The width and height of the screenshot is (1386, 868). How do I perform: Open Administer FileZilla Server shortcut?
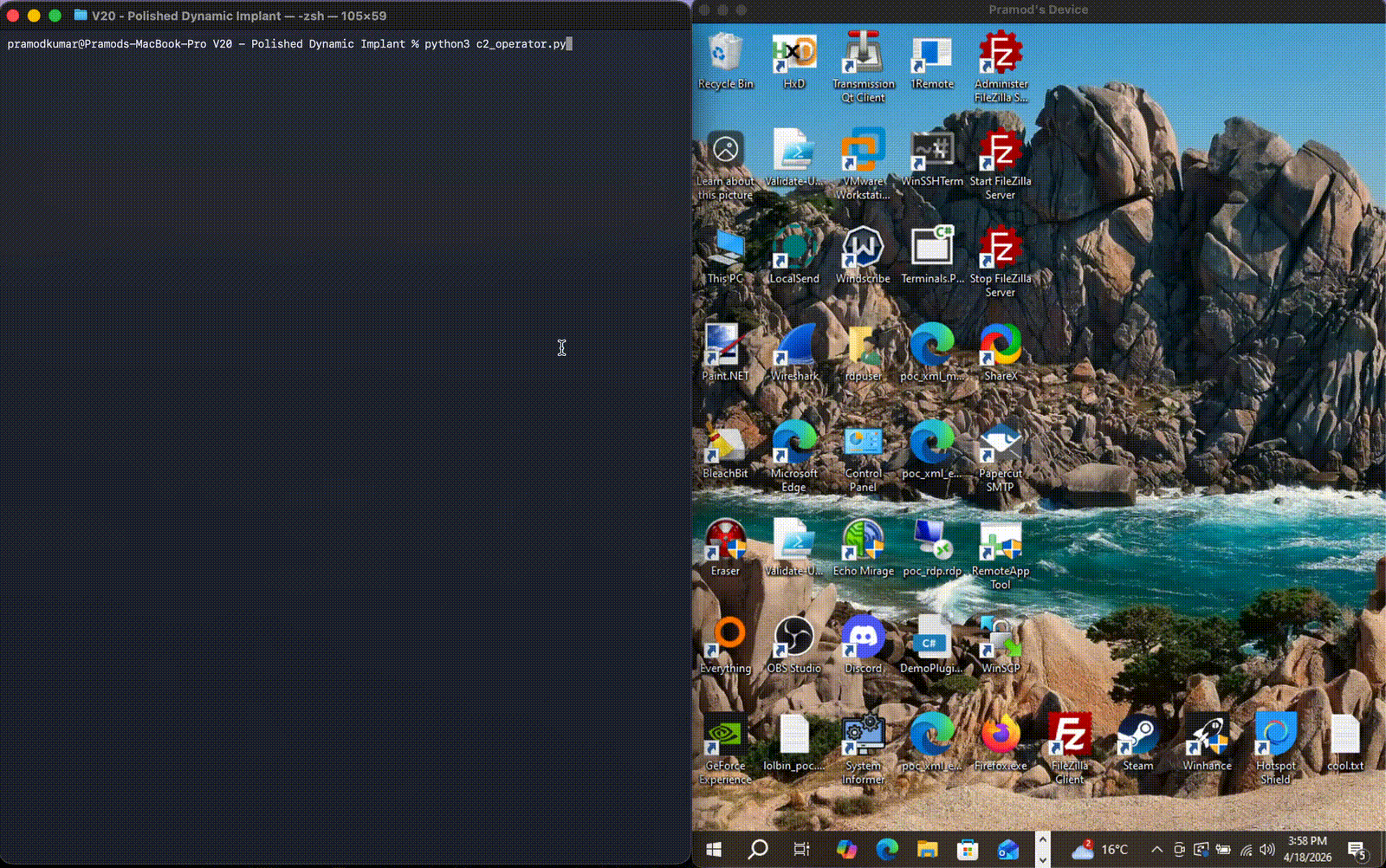click(x=1001, y=67)
